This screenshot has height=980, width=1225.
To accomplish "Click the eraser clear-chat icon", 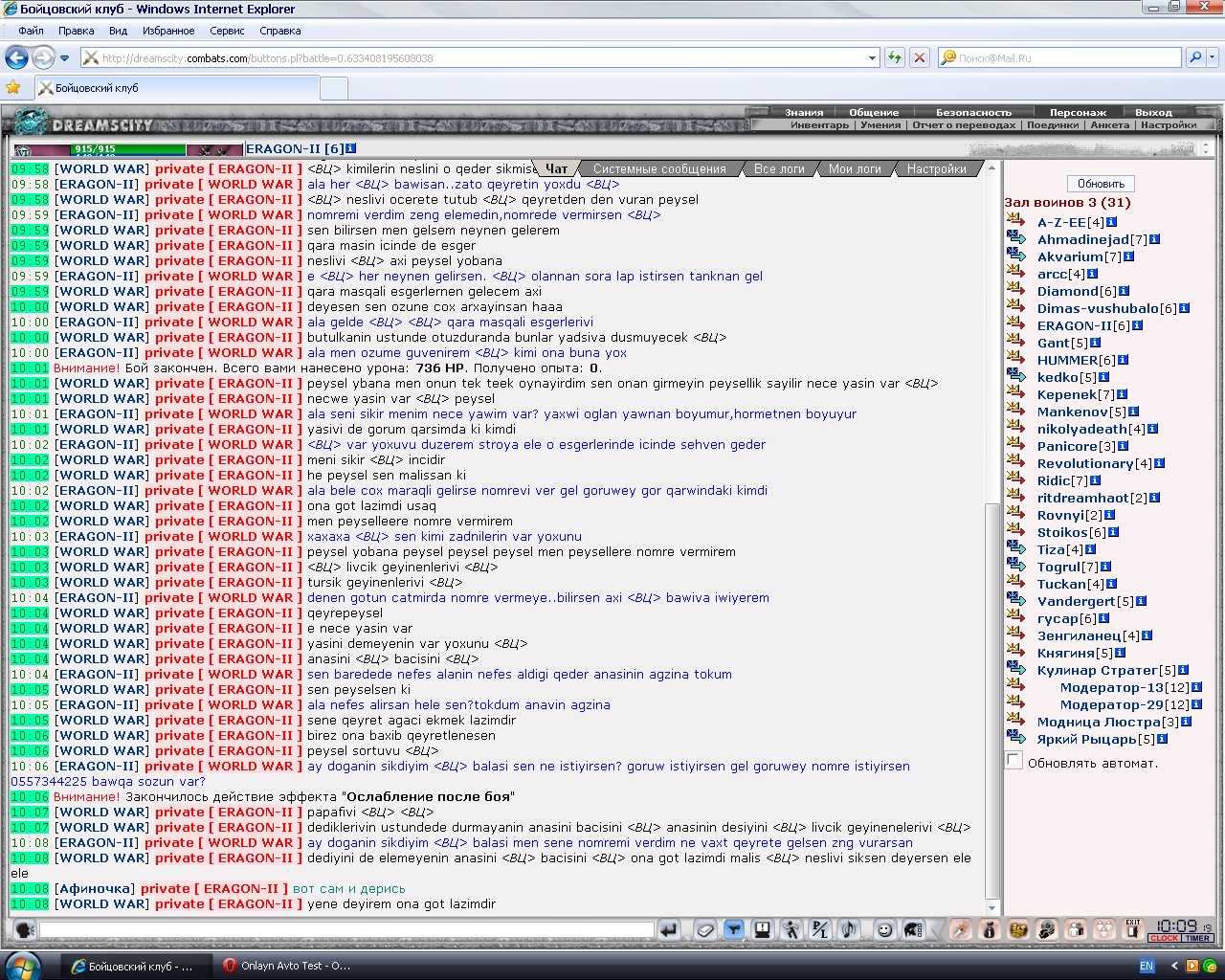I will click(705, 929).
